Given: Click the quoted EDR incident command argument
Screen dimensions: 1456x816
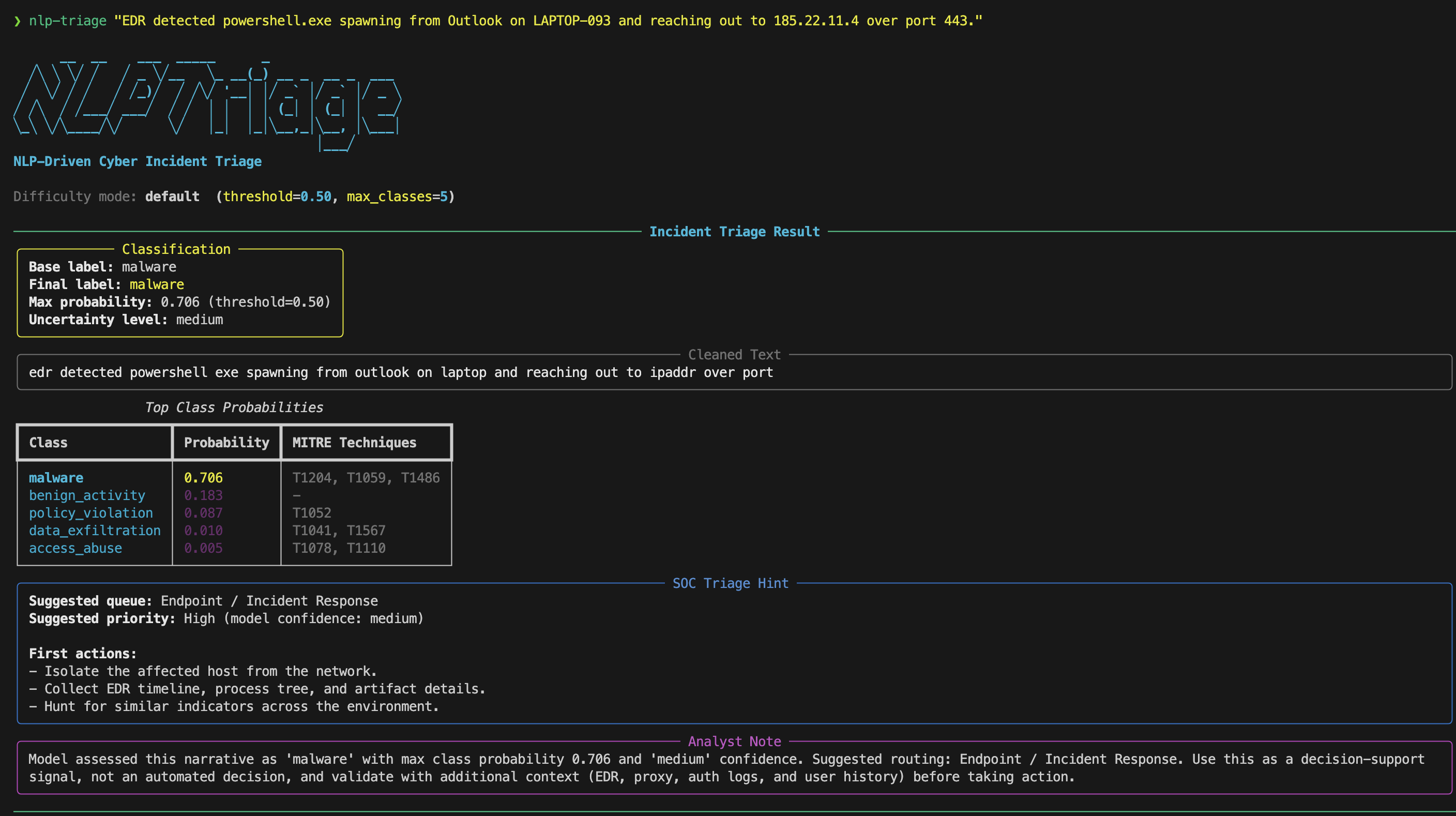Looking at the screenshot, I should [x=548, y=21].
